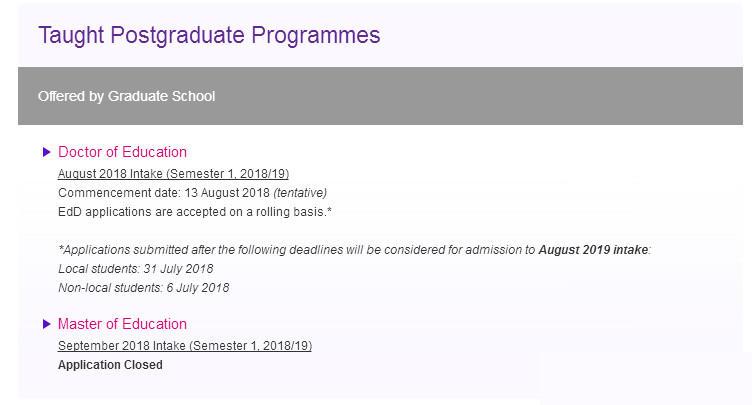Open the Master of Education link
Image resolution: width=752 pixels, height=405 pixels.
pyautogui.click(x=122, y=324)
